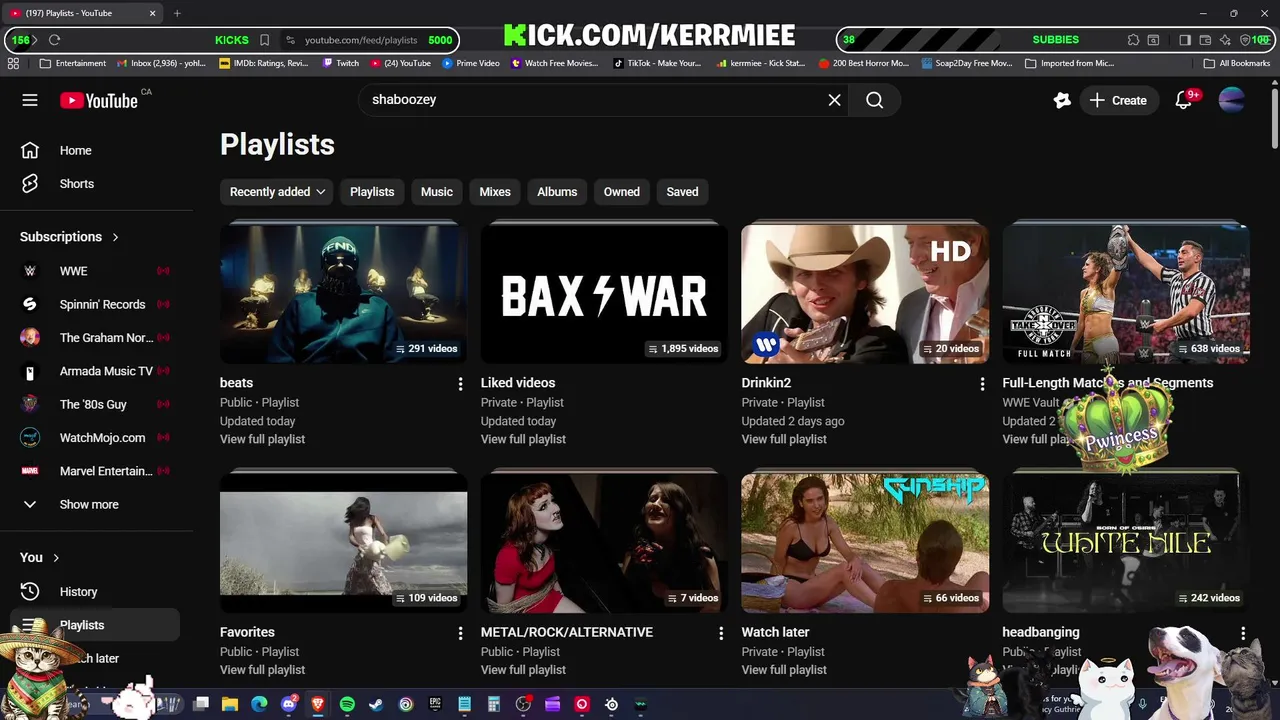Open Discord from the taskbar
Screen dimensions: 1280x720
289,704
